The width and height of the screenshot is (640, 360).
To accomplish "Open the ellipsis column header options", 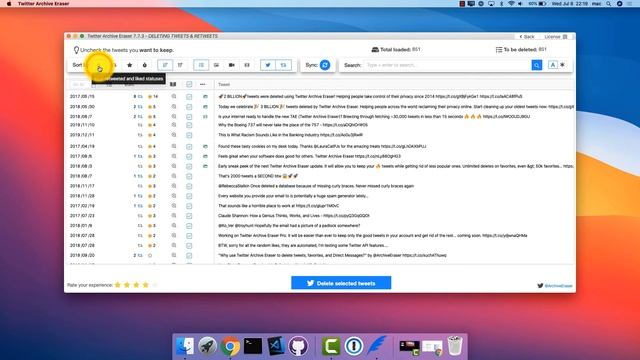I will (202, 84).
